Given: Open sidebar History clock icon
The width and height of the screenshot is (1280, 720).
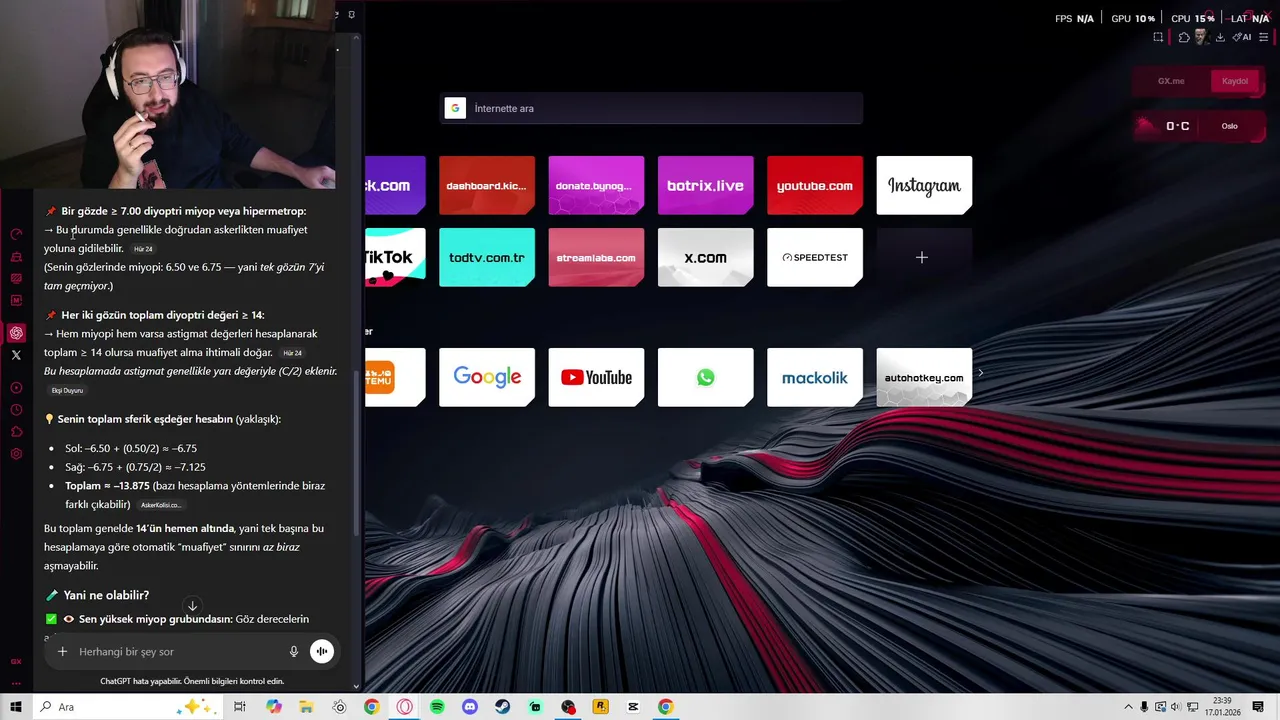Looking at the screenshot, I should pyautogui.click(x=16, y=410).
